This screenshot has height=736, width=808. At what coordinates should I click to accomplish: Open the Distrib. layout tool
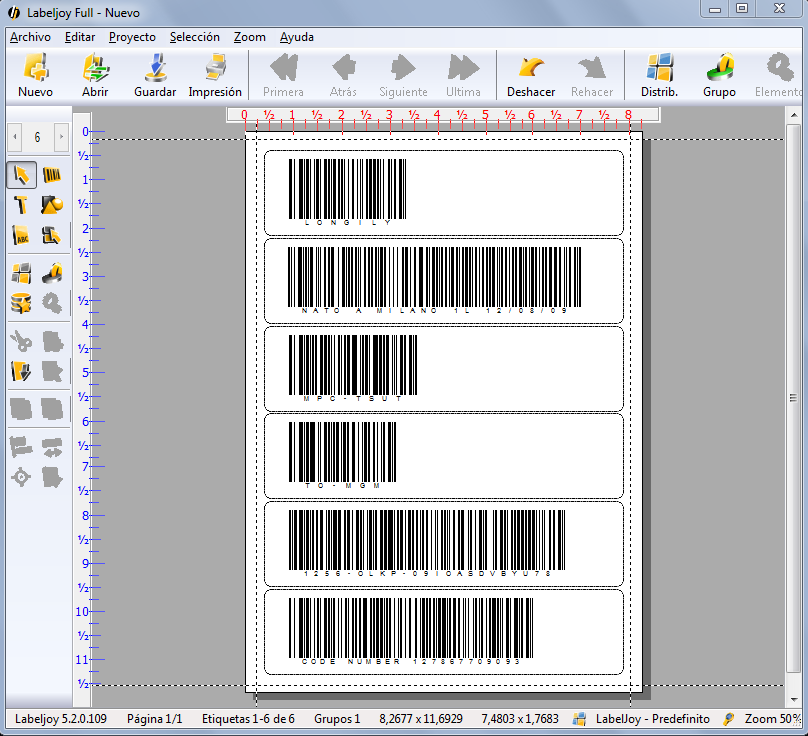click(x=659, y=75)
